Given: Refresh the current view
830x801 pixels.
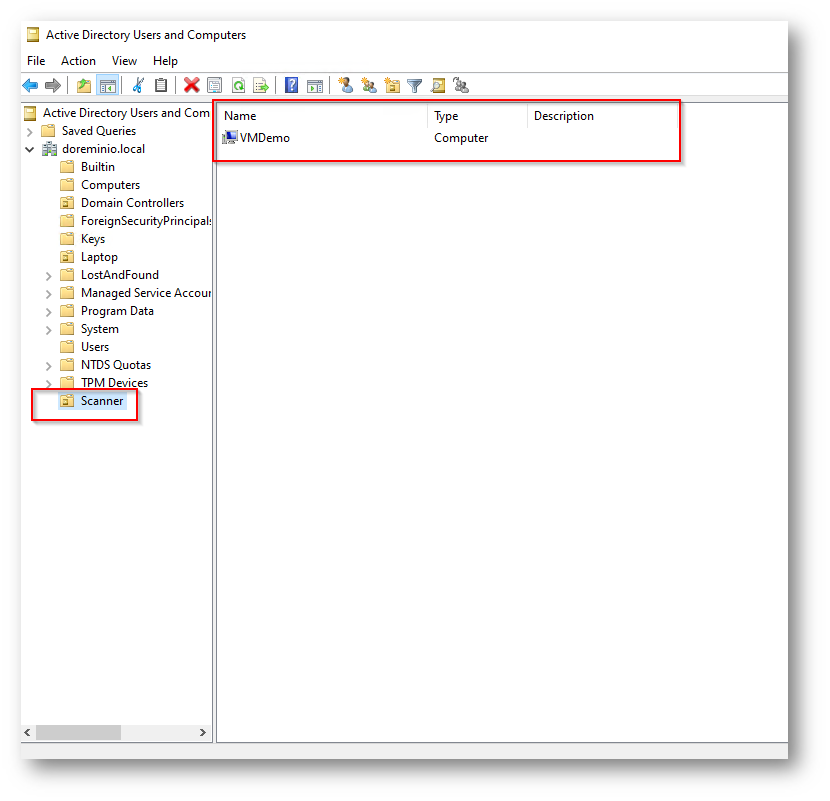Looking at the screenshot, I should coord(239,85).
